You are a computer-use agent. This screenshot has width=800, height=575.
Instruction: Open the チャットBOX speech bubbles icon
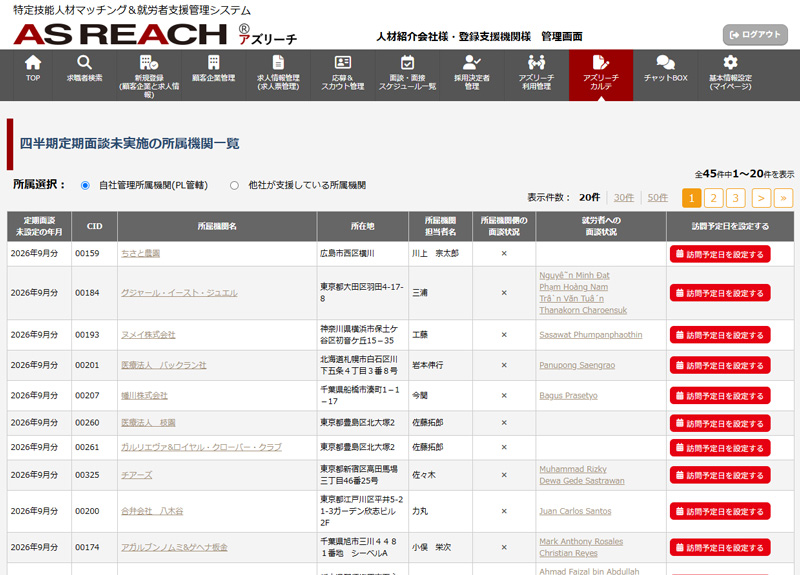click(x=665, y=62)
